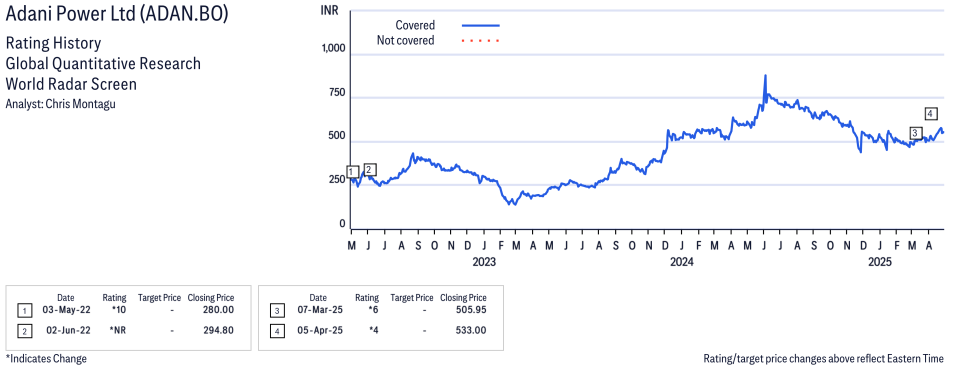The image size is (955, 365).
Task: Click the 2025 year label
Action: coord(879,262)
